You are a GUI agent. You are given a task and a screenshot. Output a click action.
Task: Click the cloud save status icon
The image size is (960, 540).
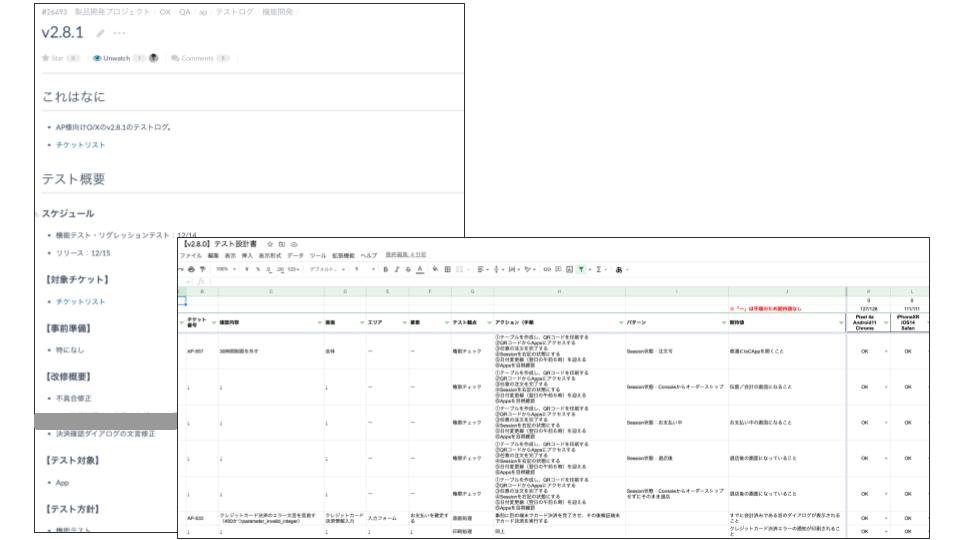294,244
